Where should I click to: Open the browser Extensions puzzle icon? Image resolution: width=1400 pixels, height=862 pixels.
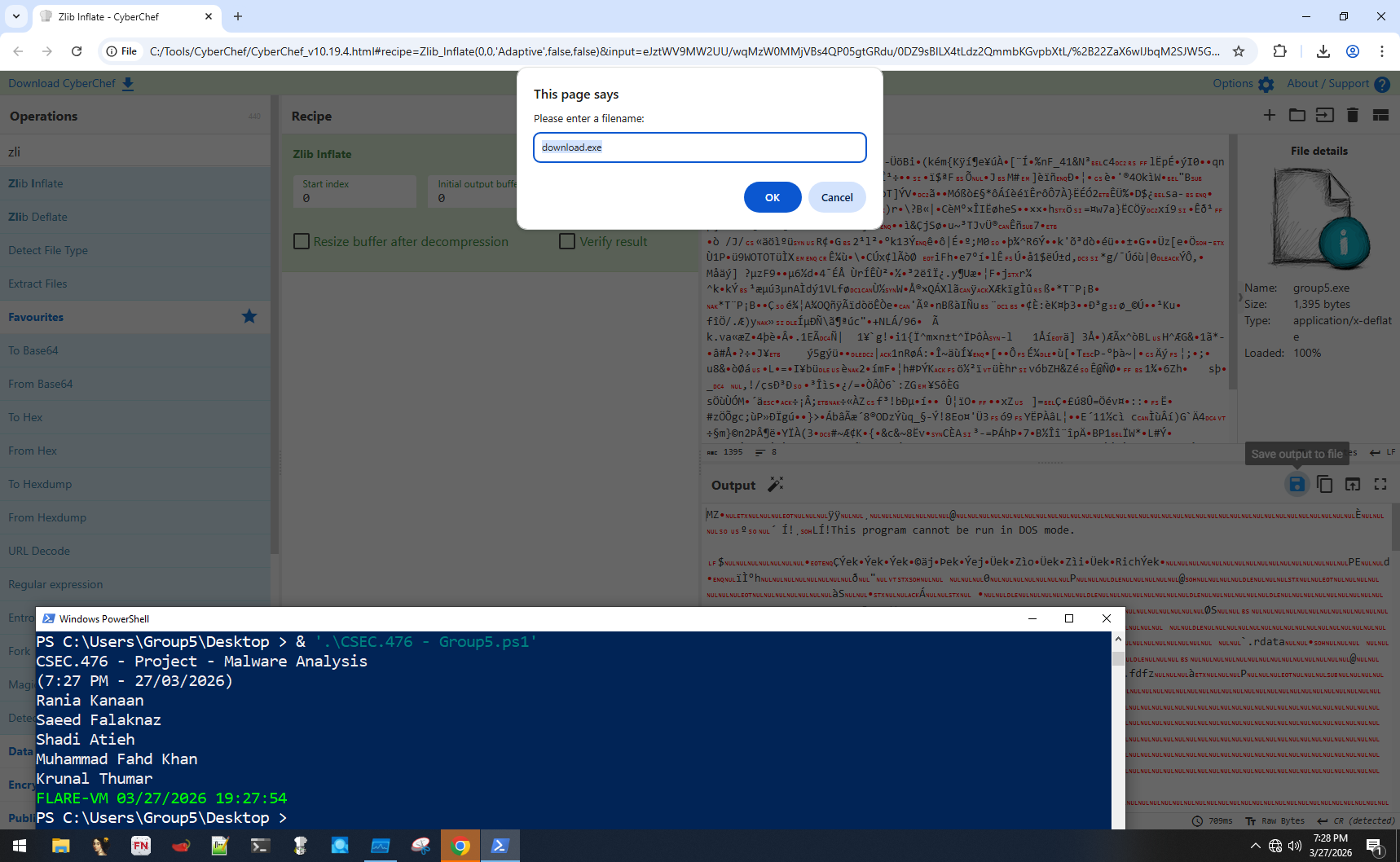pos(1279,51)
